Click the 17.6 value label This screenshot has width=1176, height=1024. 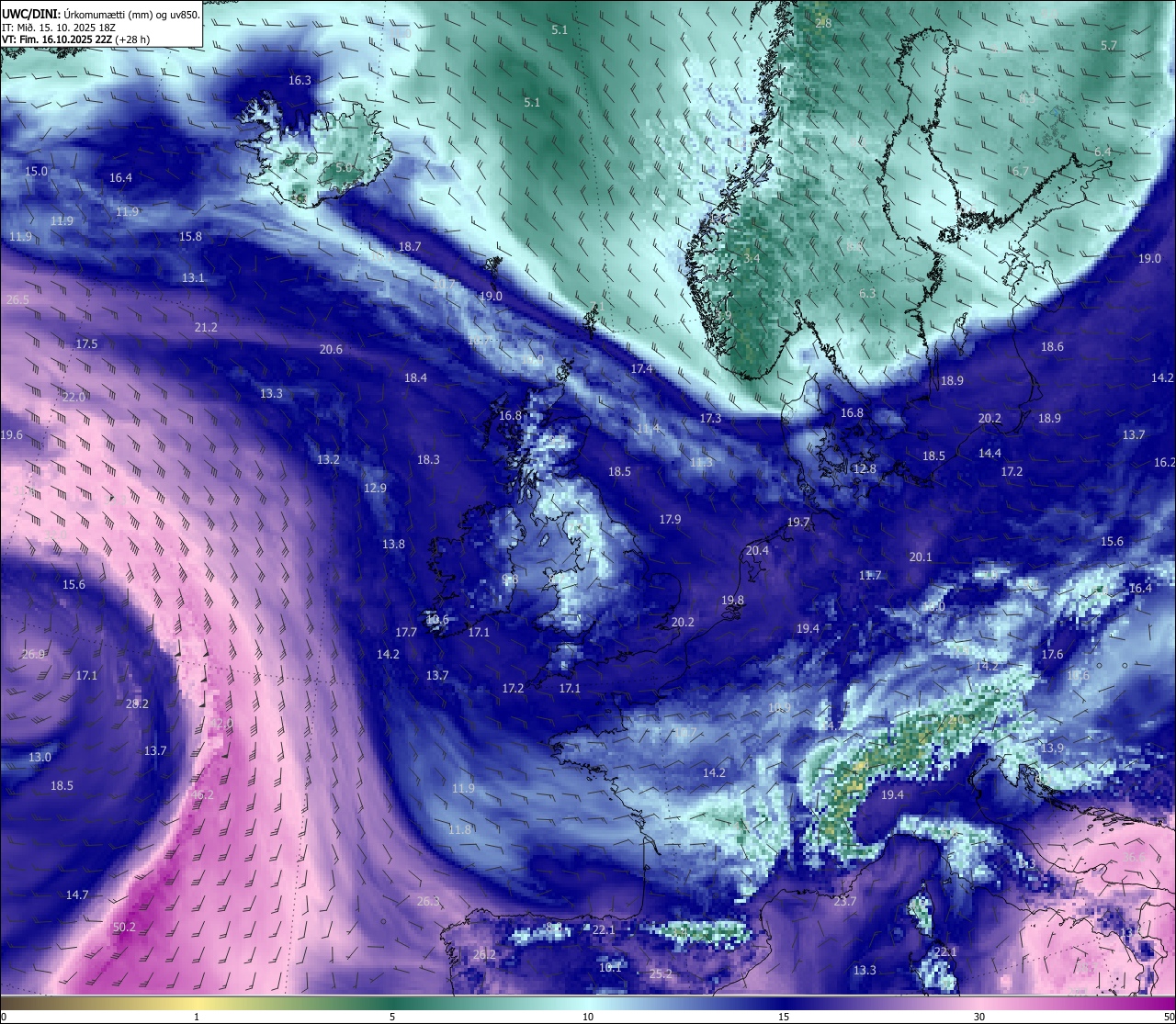pyautogui.click(x=1052, y=655)
